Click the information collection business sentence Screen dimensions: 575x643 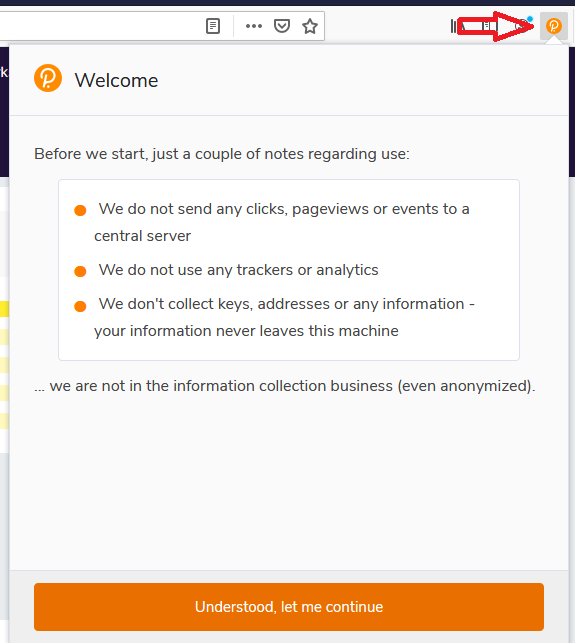[x=285, y=386]
